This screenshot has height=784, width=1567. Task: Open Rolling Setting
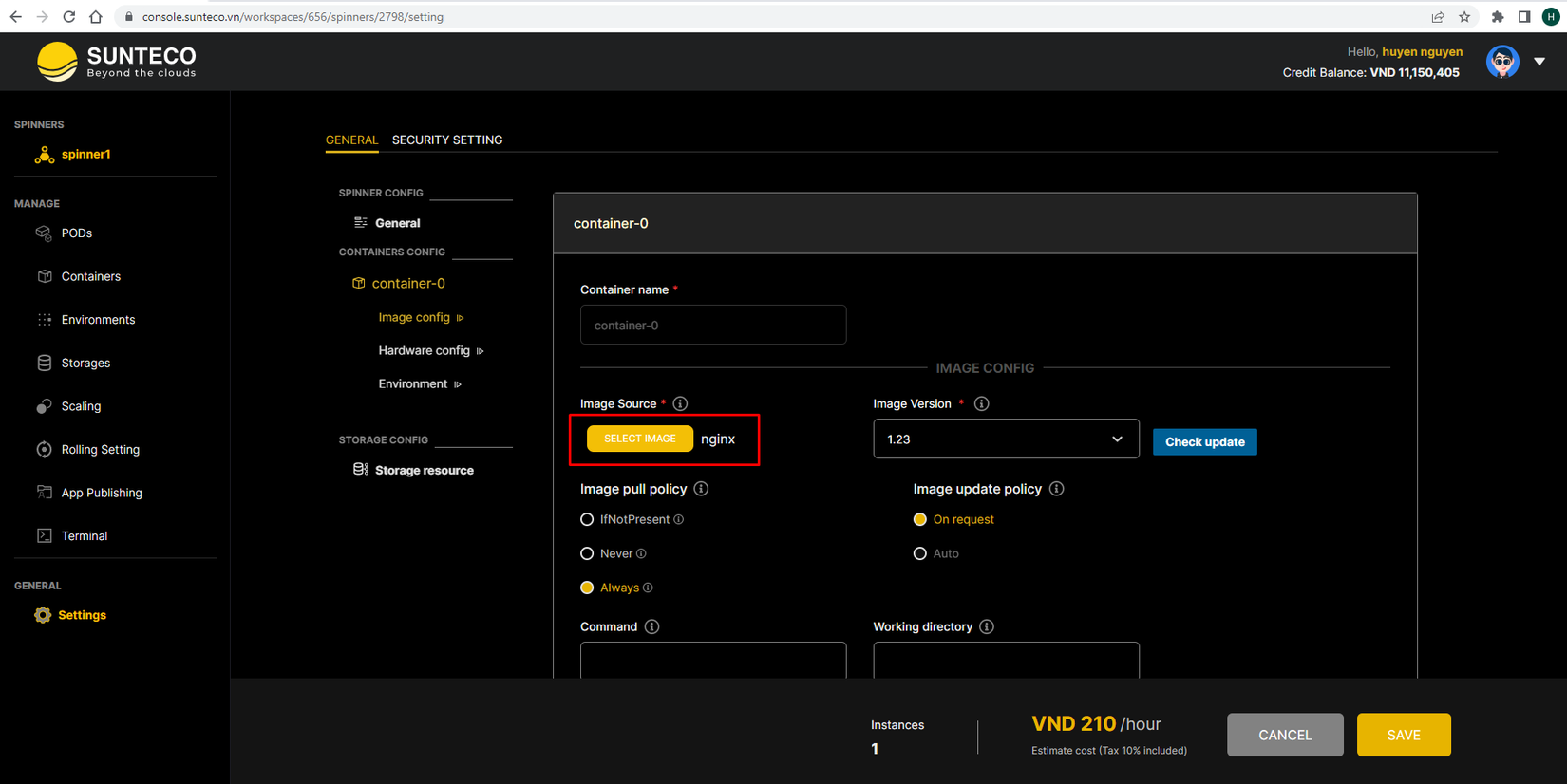point(101,450)
